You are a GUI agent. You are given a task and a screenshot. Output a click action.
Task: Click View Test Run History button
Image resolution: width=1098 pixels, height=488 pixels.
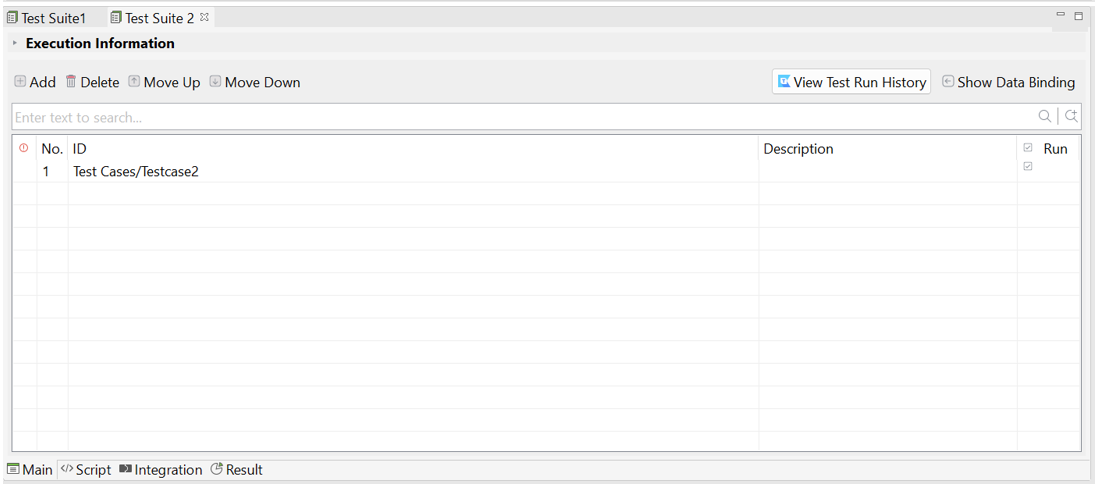(x=851, y=82)
